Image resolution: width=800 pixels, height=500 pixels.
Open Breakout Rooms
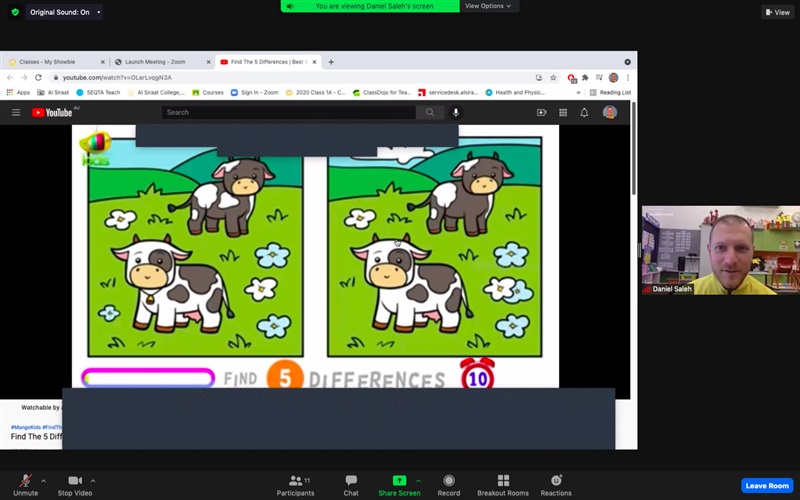503,485
